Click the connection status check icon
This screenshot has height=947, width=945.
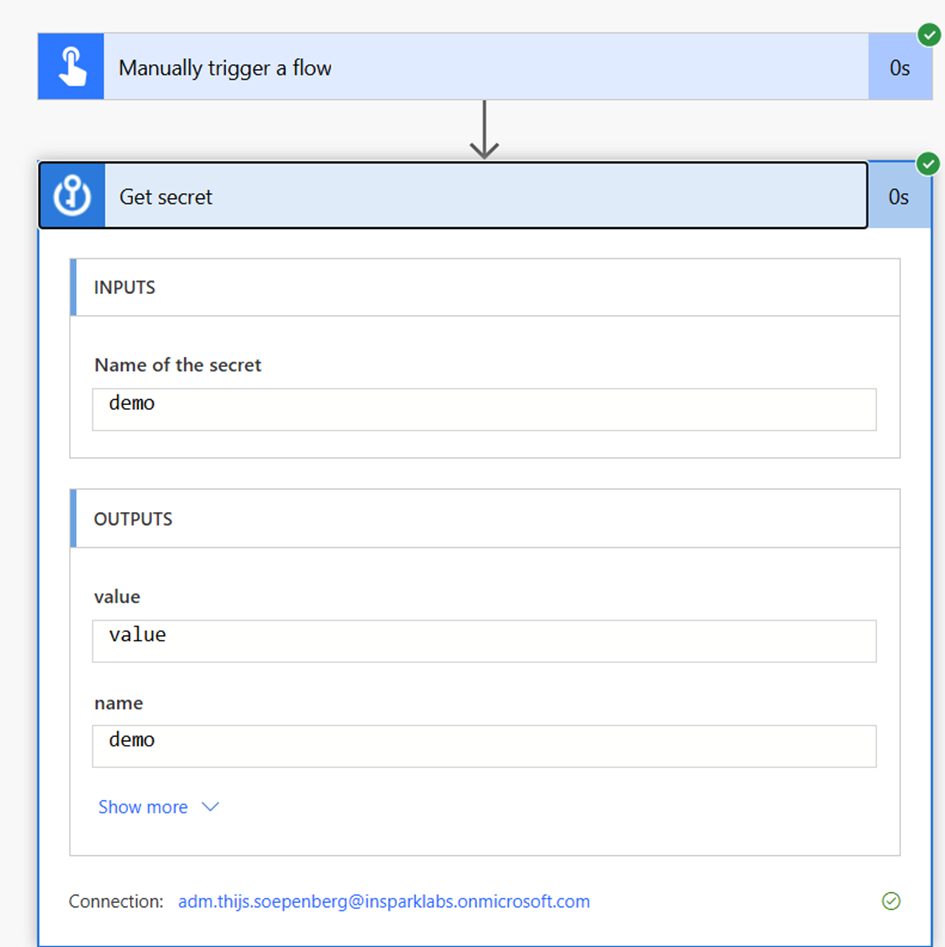coord(891,900)
